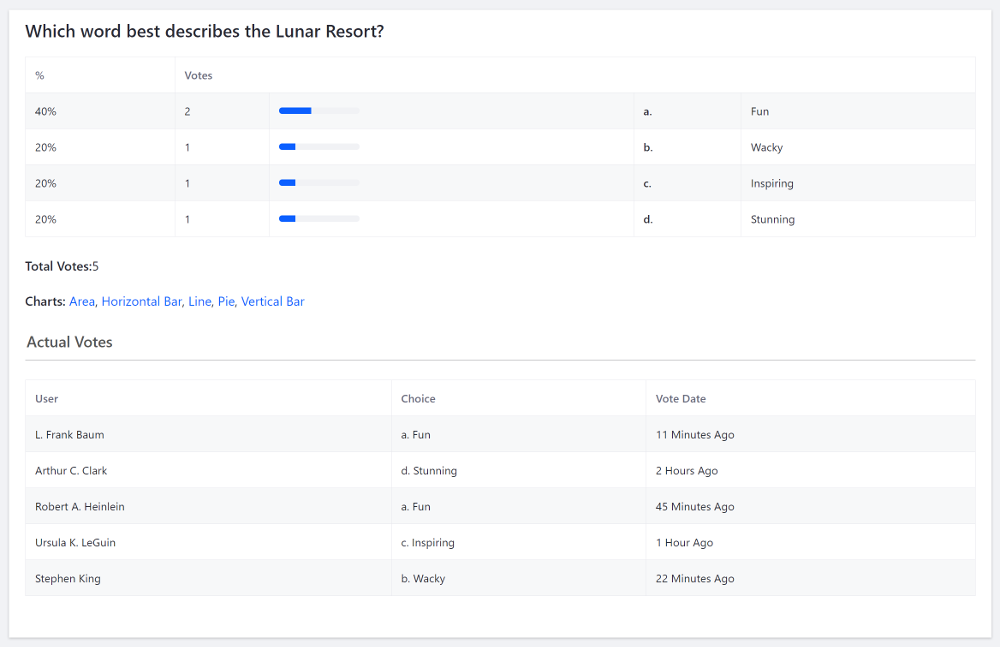This screenshot has height=647, width=1000.
Task: Click the progress bar for Wacky
Action: click(319, 147)
